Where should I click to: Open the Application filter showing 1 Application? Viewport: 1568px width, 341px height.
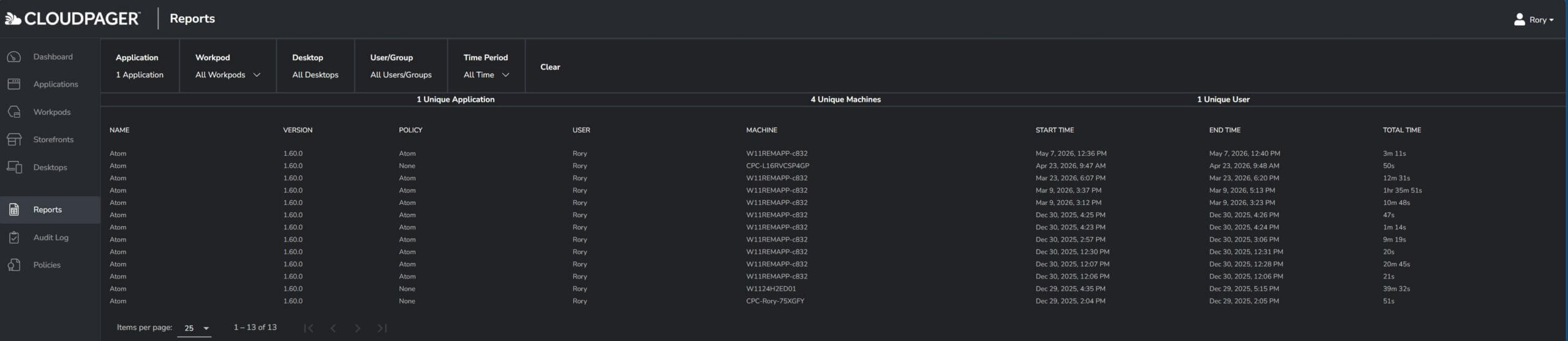point(140,66)
